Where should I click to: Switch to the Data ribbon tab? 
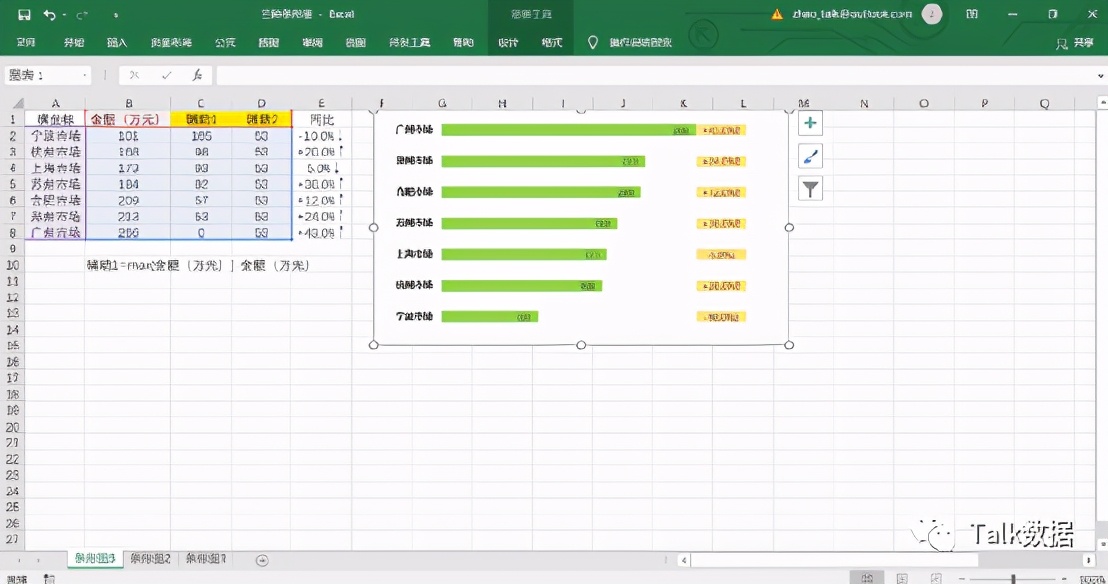pyautogui.click(x=269, y=42)
